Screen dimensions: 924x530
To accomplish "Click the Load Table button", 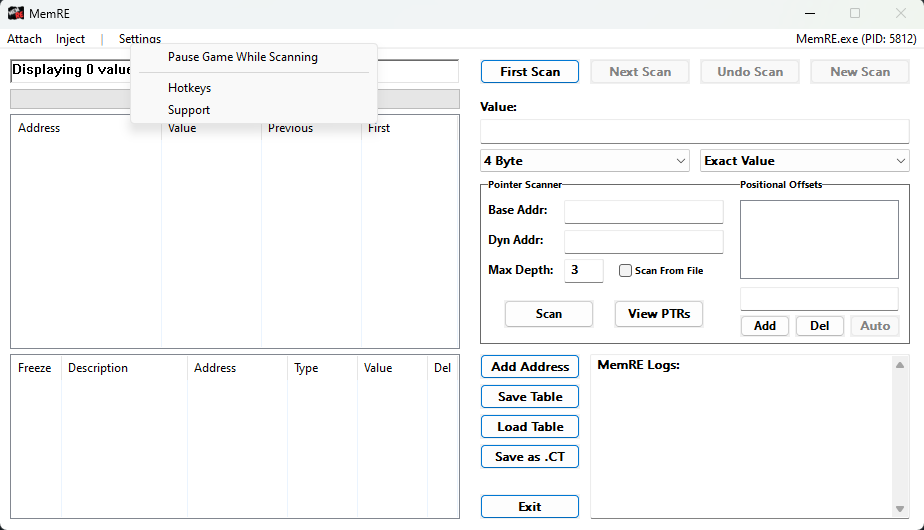I will [x=530, y=427].
